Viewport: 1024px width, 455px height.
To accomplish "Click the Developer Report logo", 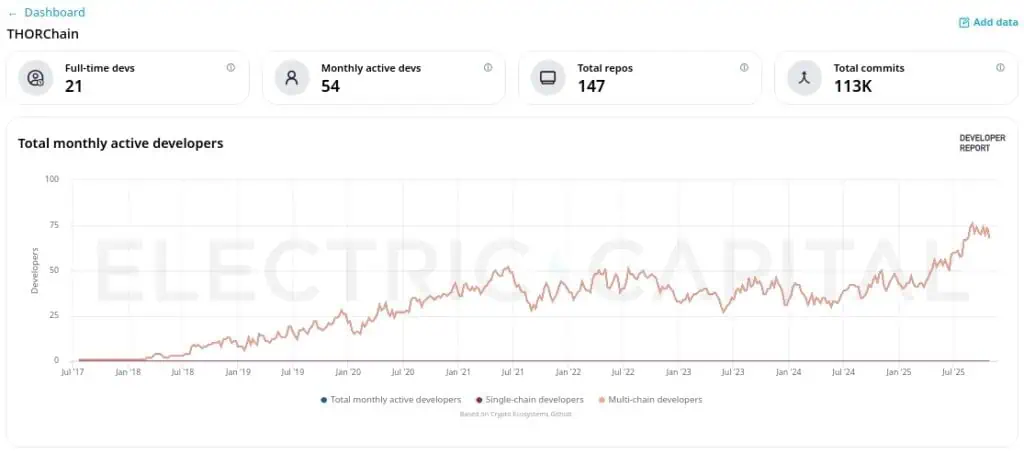I will point(982,142).
